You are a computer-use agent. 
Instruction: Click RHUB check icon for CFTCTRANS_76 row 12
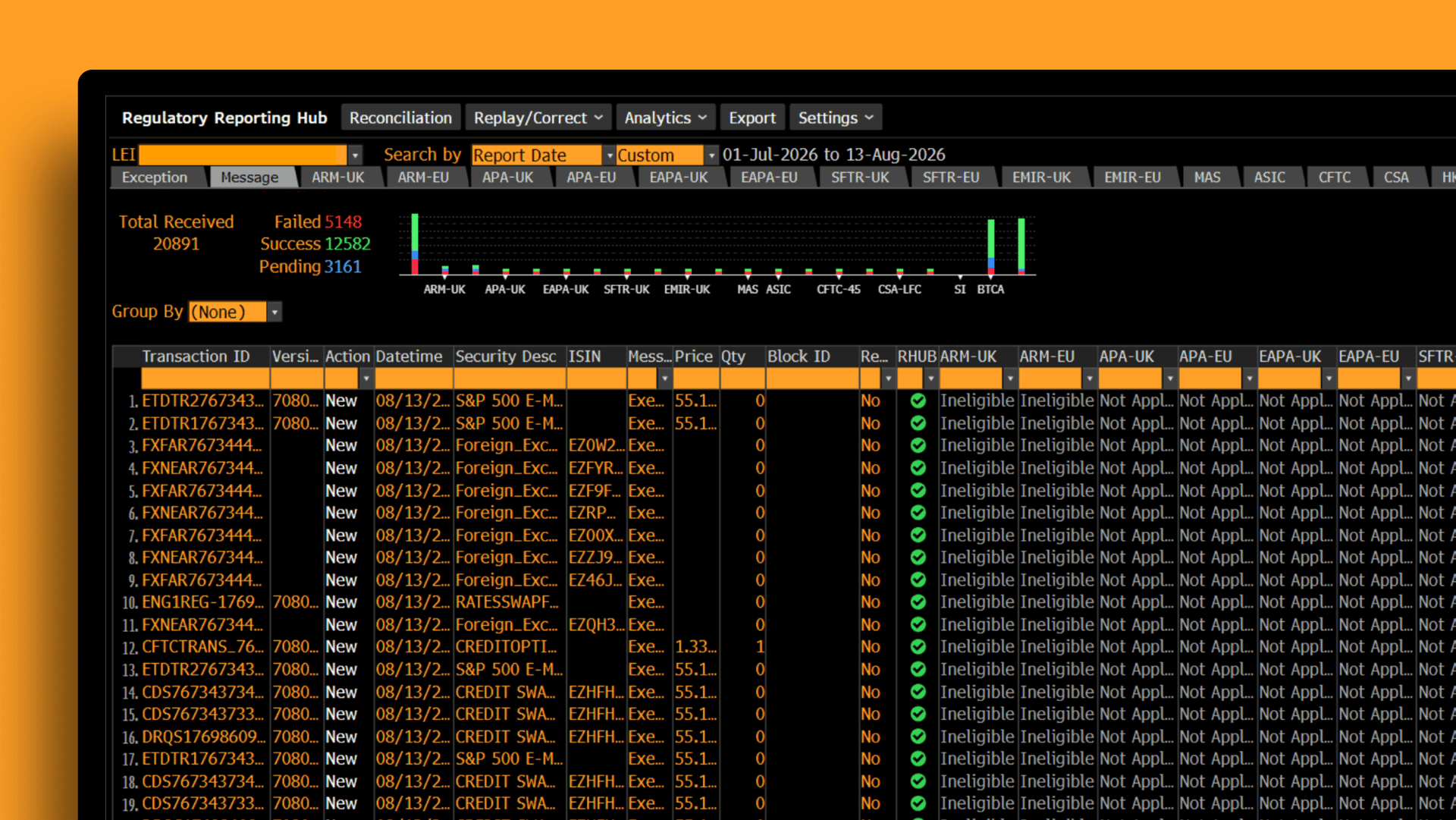918,647
